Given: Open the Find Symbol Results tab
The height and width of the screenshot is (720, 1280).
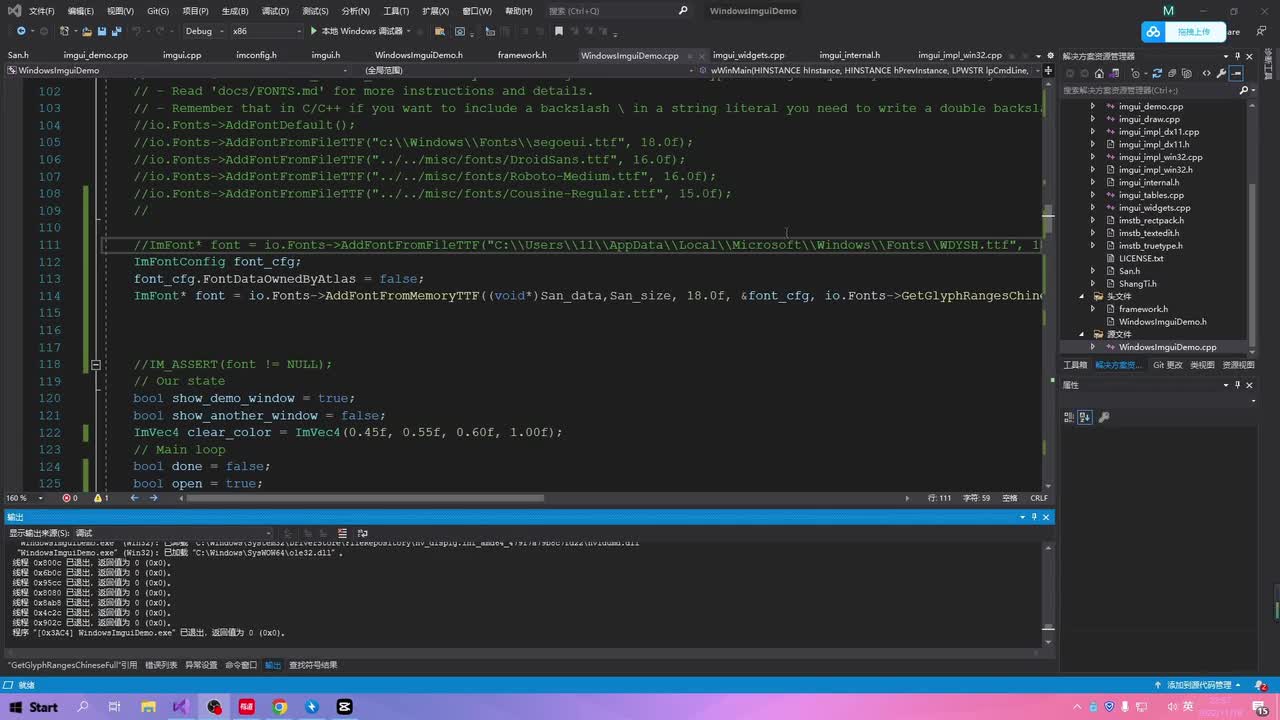Looking at the screenshot, I should click(313, 665).
